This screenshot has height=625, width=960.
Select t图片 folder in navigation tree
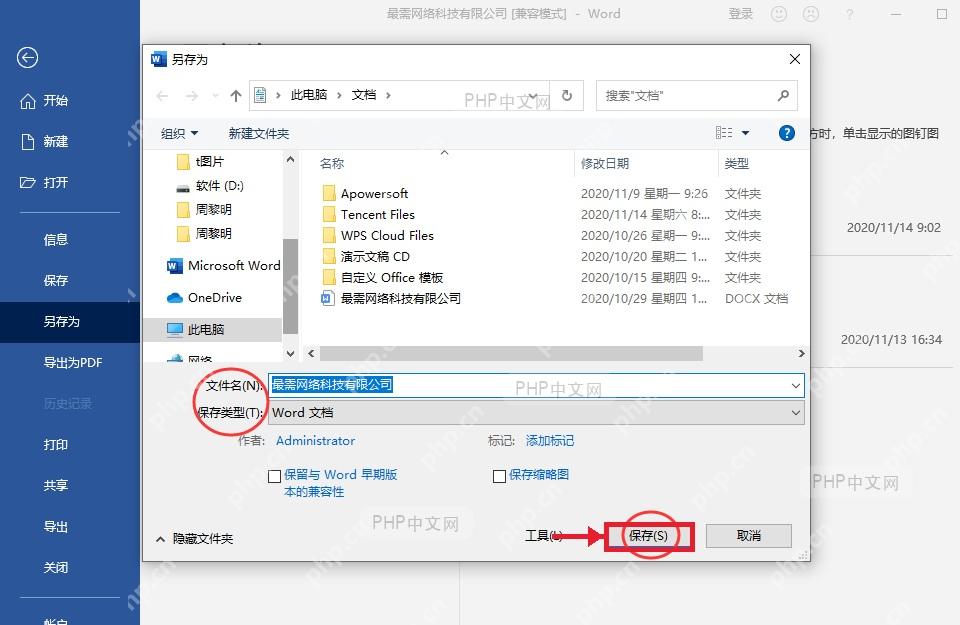pos(201,162)
